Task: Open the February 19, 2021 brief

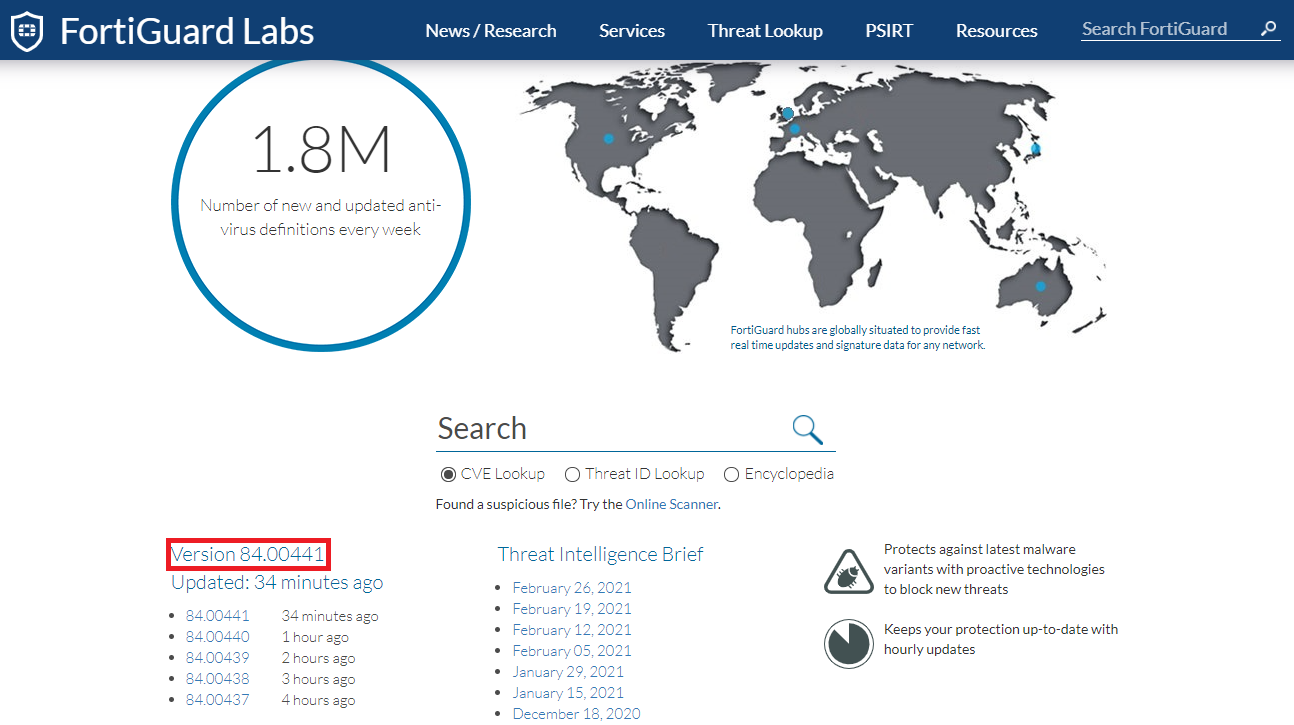Action: [x=572, y=609]
